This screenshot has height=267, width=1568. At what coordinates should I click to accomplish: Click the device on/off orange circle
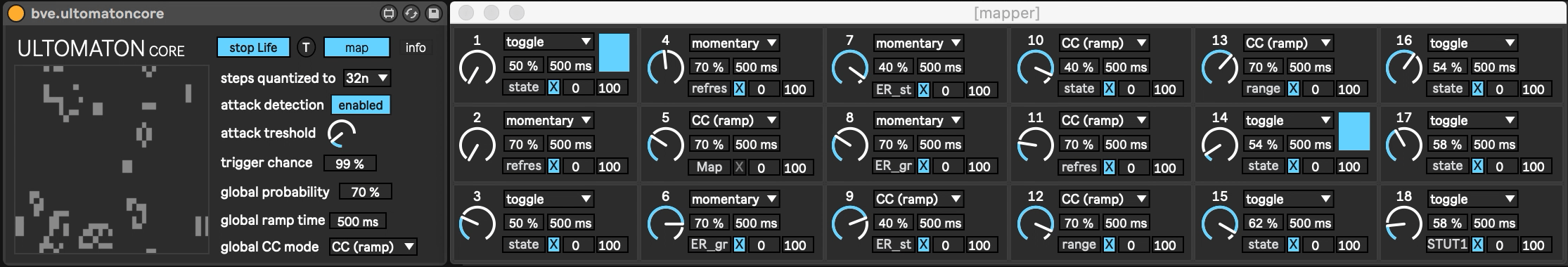tap(15, 13)
